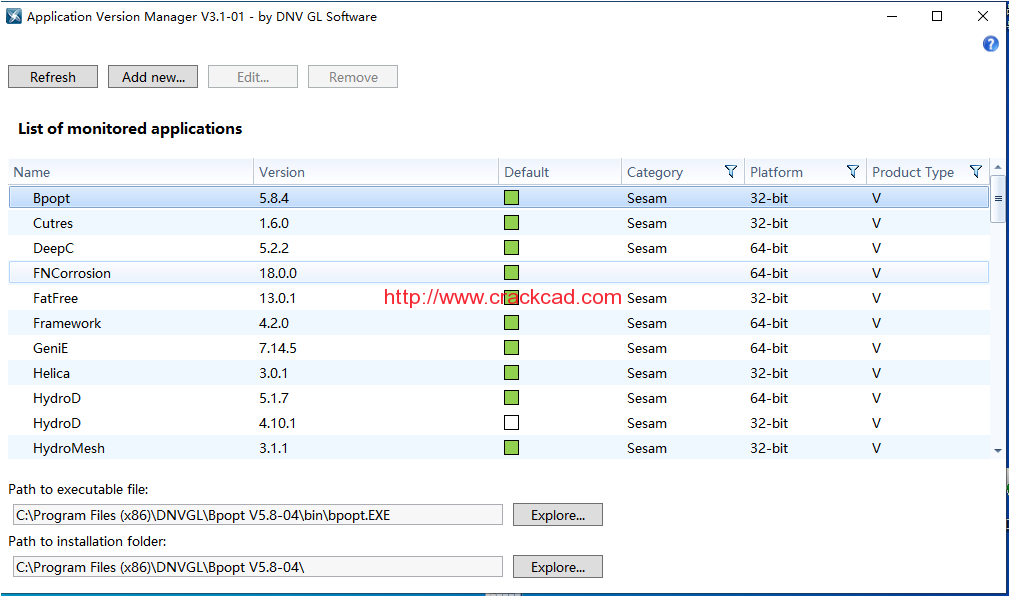Select the Helica row name
Viewport: 1010px width, 597px height.
(x=52, y=373)
